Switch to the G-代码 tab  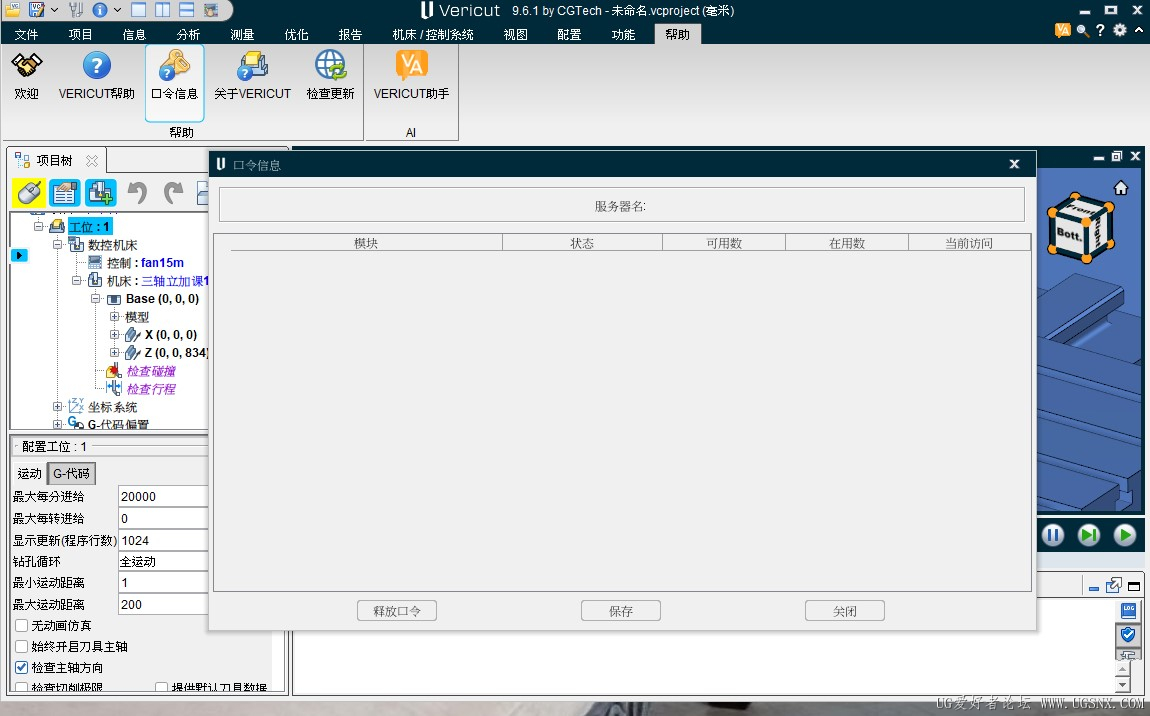[71, 474]
